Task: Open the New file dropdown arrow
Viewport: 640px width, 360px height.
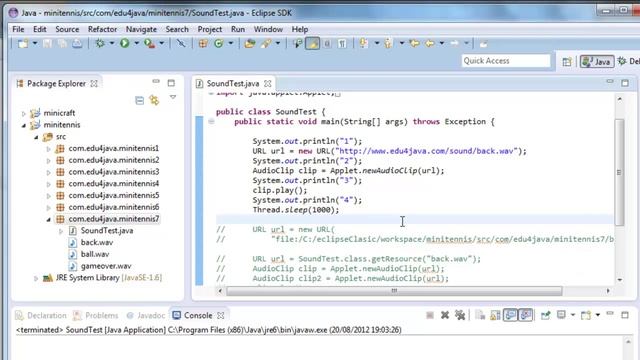Action: [35, 43]
